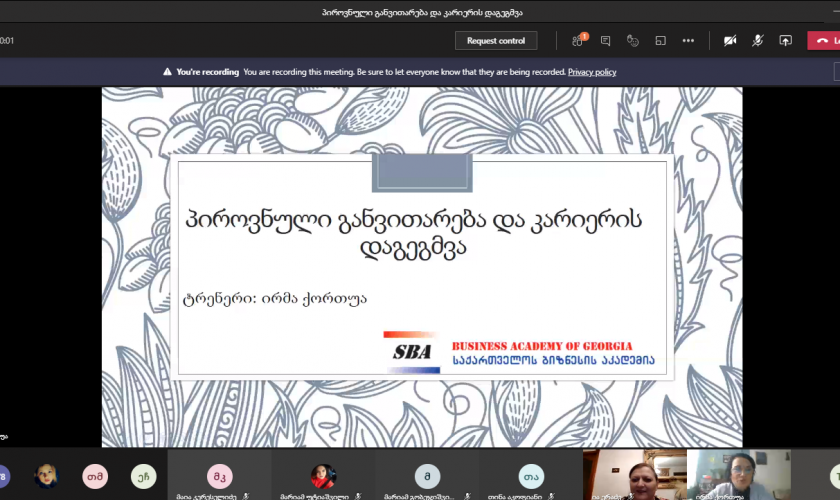Open the participants panel
The width and height of the screenshot is (840, 500).
578,41
